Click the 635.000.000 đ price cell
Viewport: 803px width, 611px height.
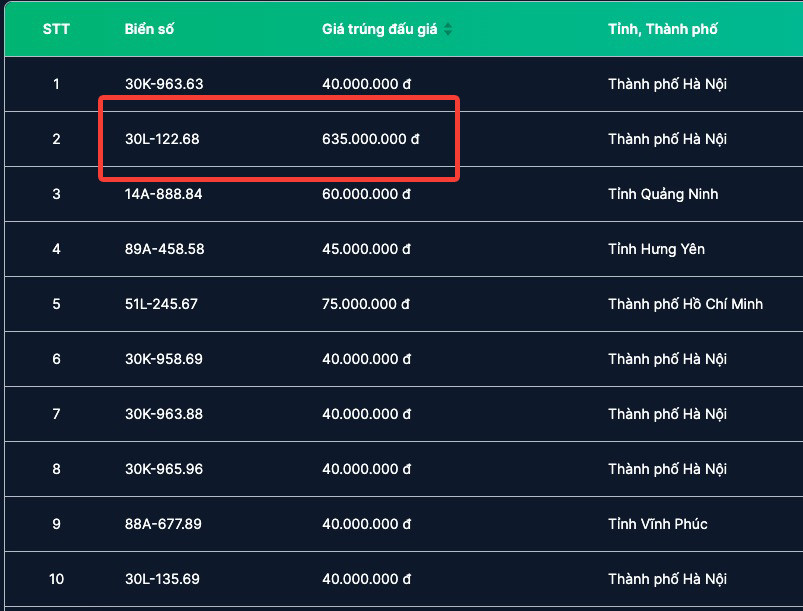pos(370,139)
